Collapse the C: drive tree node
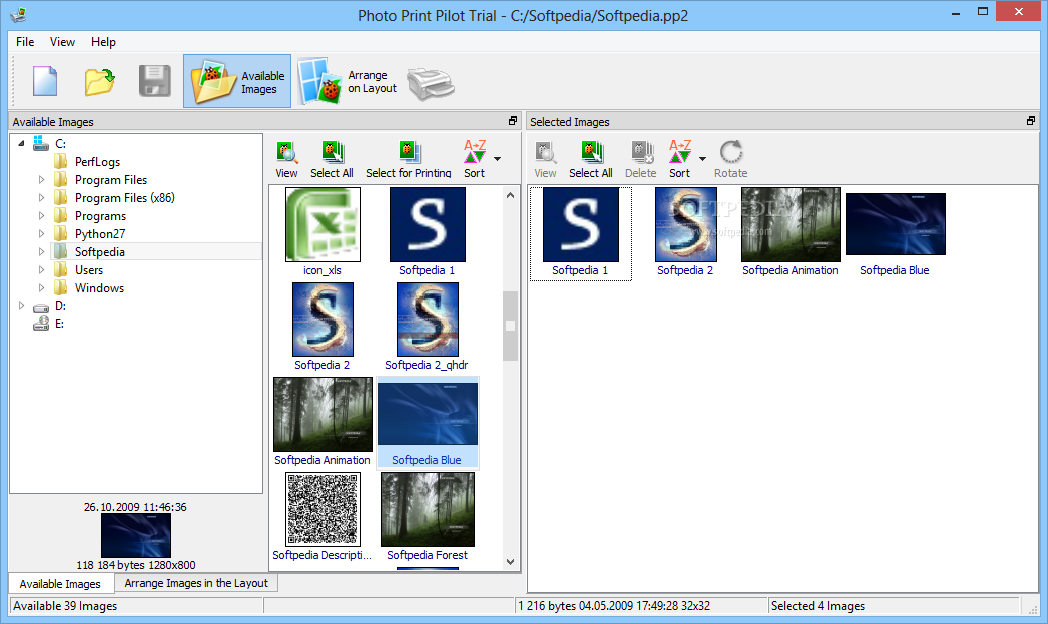The height and width of the screenshot is (624, 1048). pyautogui.click(x=21, y=144)
